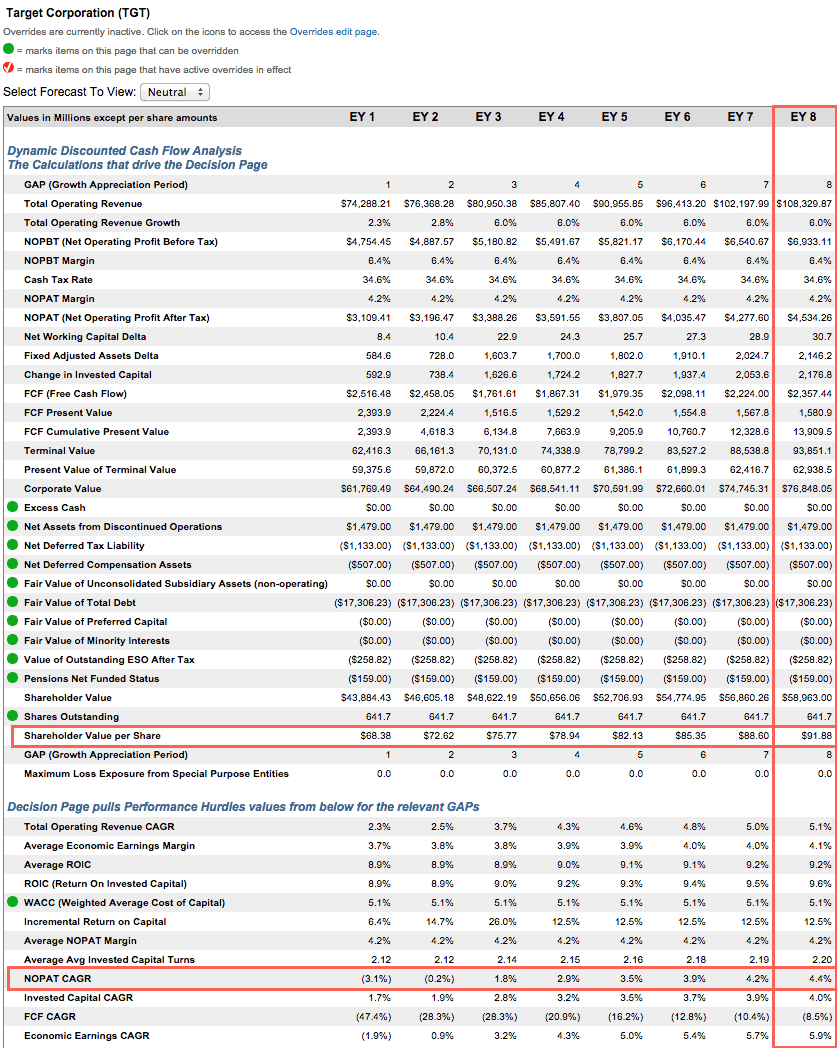Viewport: 837px width, 1048px height.
Task: Click the EY 8 column header
Action: point(804,117)
